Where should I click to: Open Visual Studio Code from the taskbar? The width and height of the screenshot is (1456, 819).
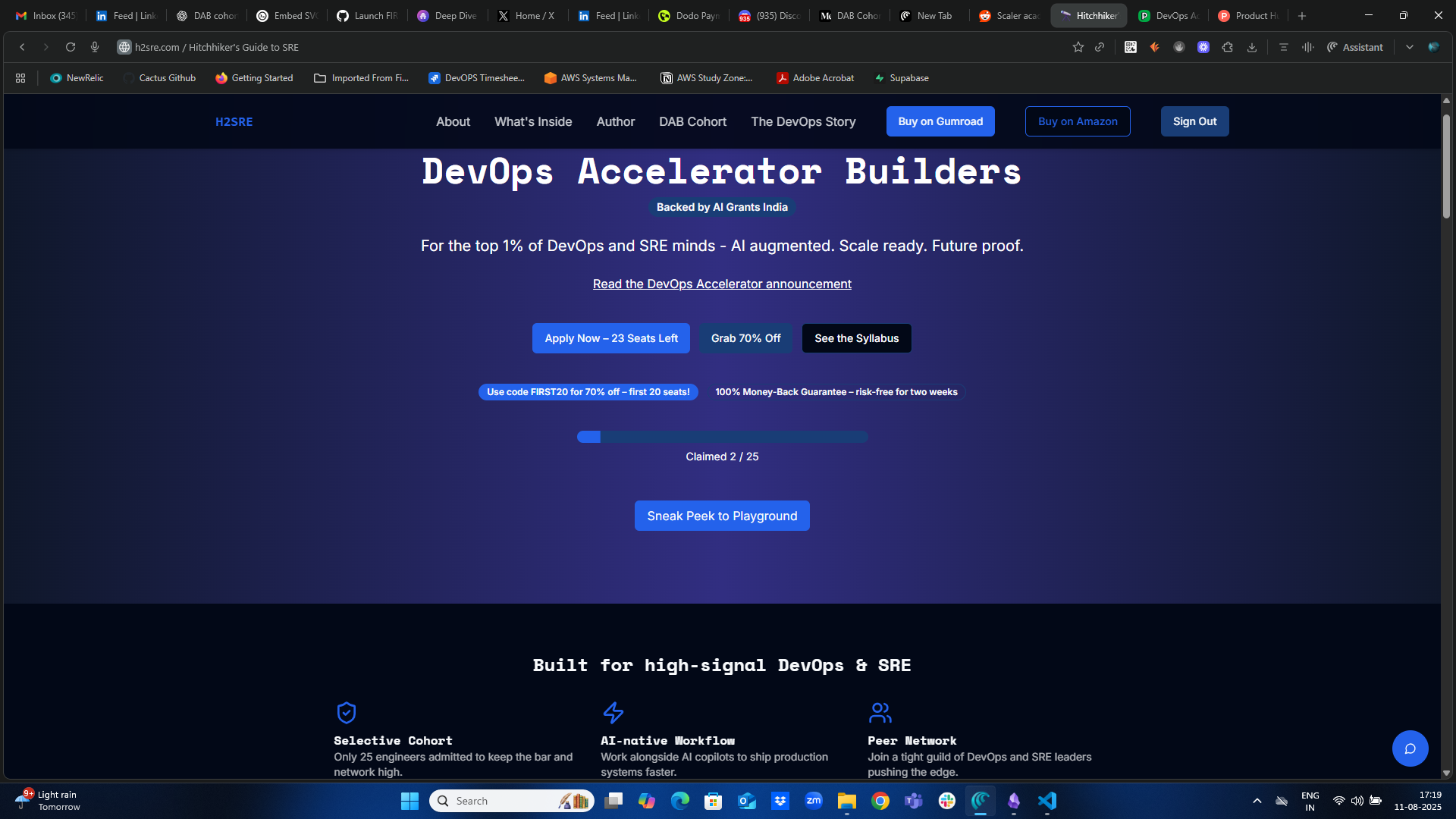pyautogui.click(x=1047, y=801)
